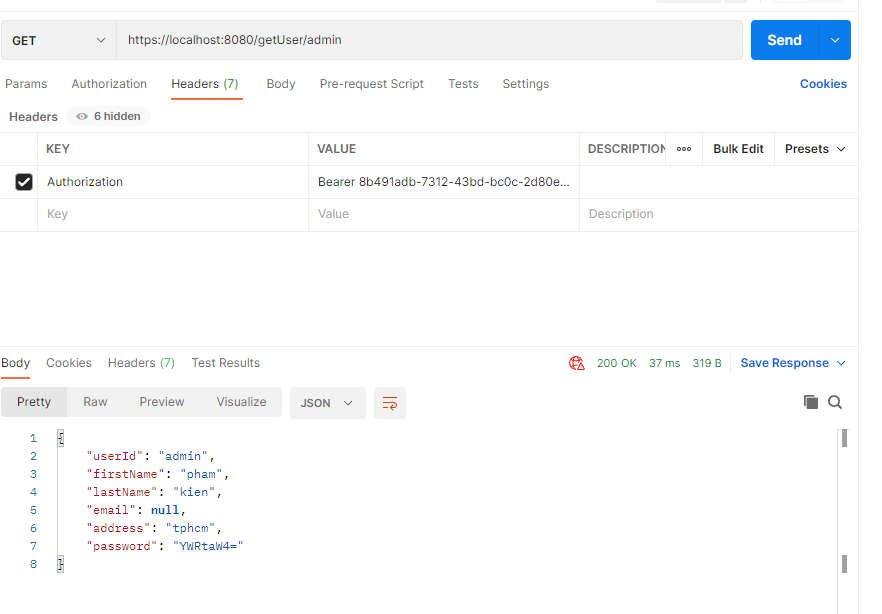Click Bulk Edit
Image resolution: width=882 pixels, height=614 pixels.
point(738,149)
